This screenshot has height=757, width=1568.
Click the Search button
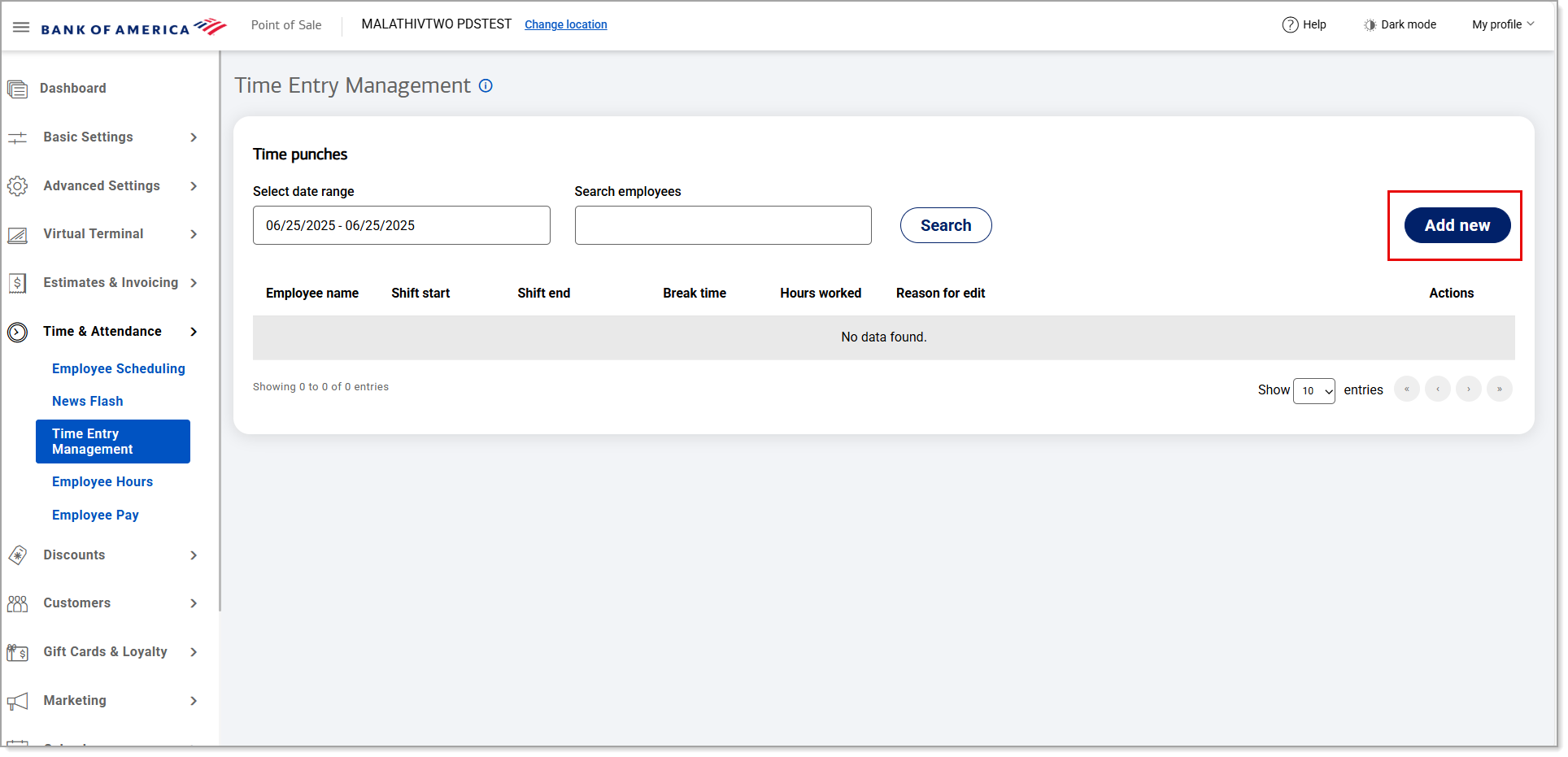[x=946, y=225]
